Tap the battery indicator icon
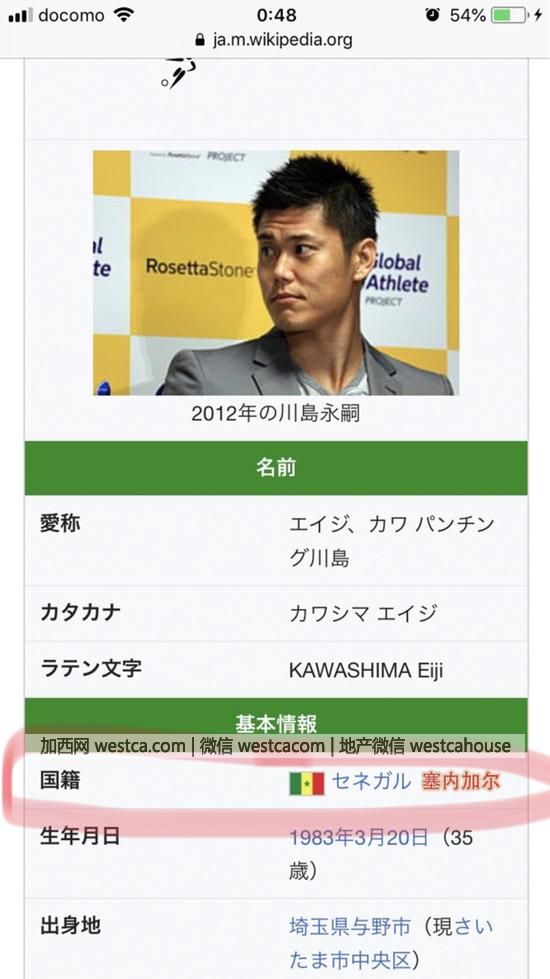550x979 pixels. pos(509,15)
